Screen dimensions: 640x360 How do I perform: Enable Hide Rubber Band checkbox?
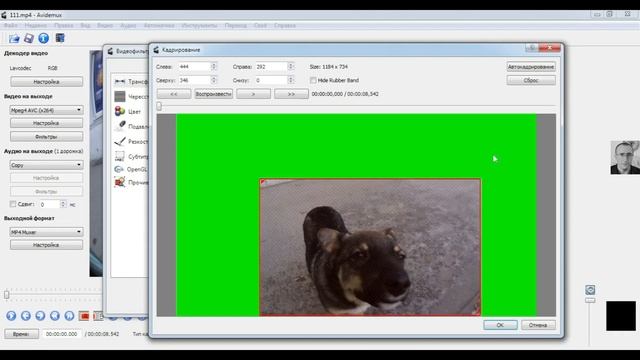click(x=313, y=80)
